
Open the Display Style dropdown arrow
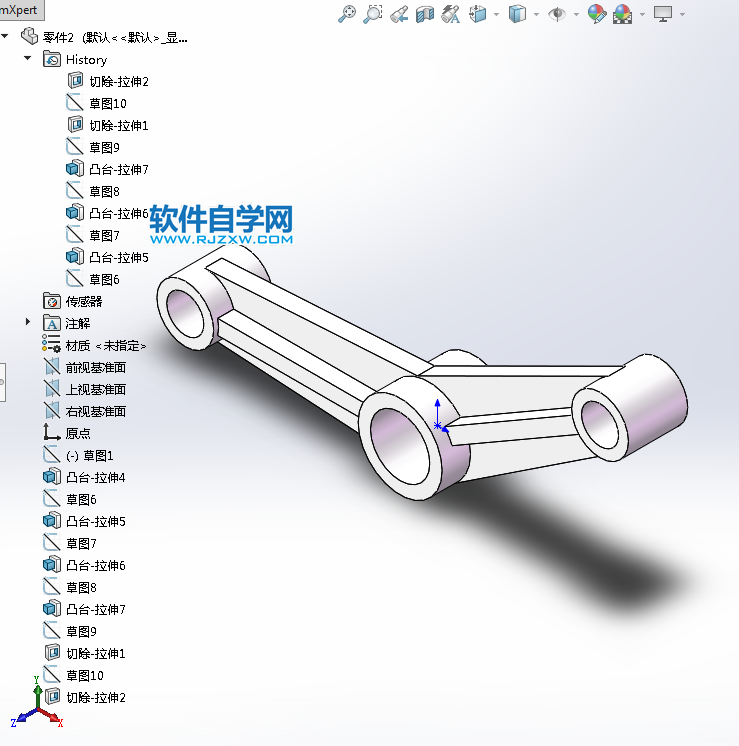click(x=536, y=14)
